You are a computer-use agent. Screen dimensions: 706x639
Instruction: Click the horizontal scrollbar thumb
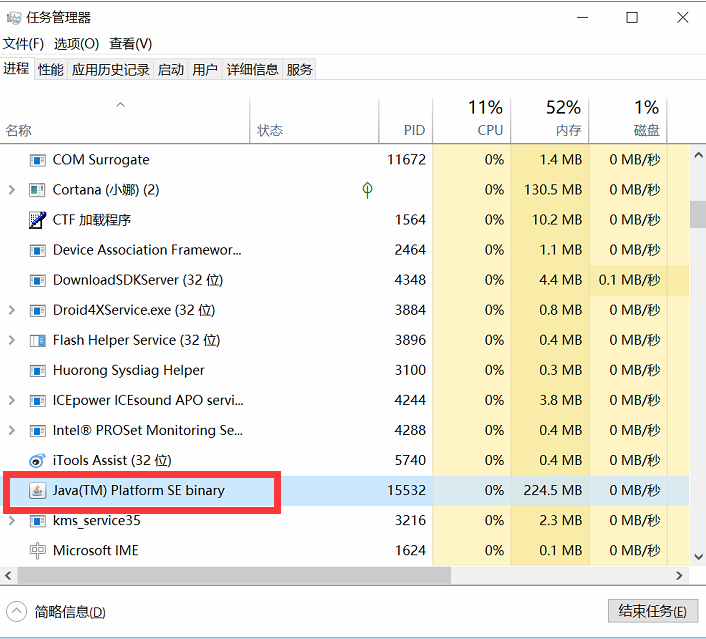point(234,576)
